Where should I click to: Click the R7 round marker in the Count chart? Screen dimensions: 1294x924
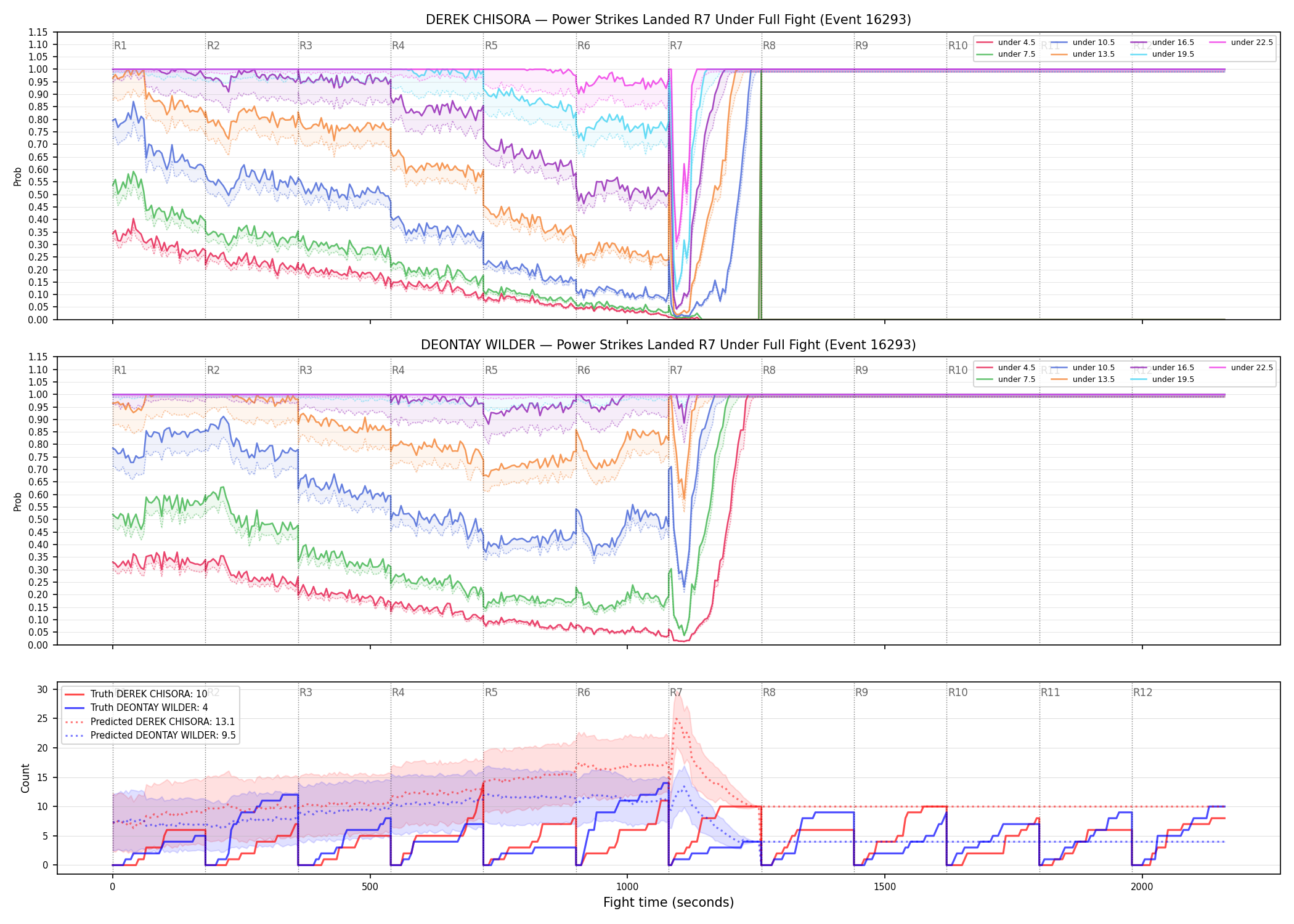[676, 692]
